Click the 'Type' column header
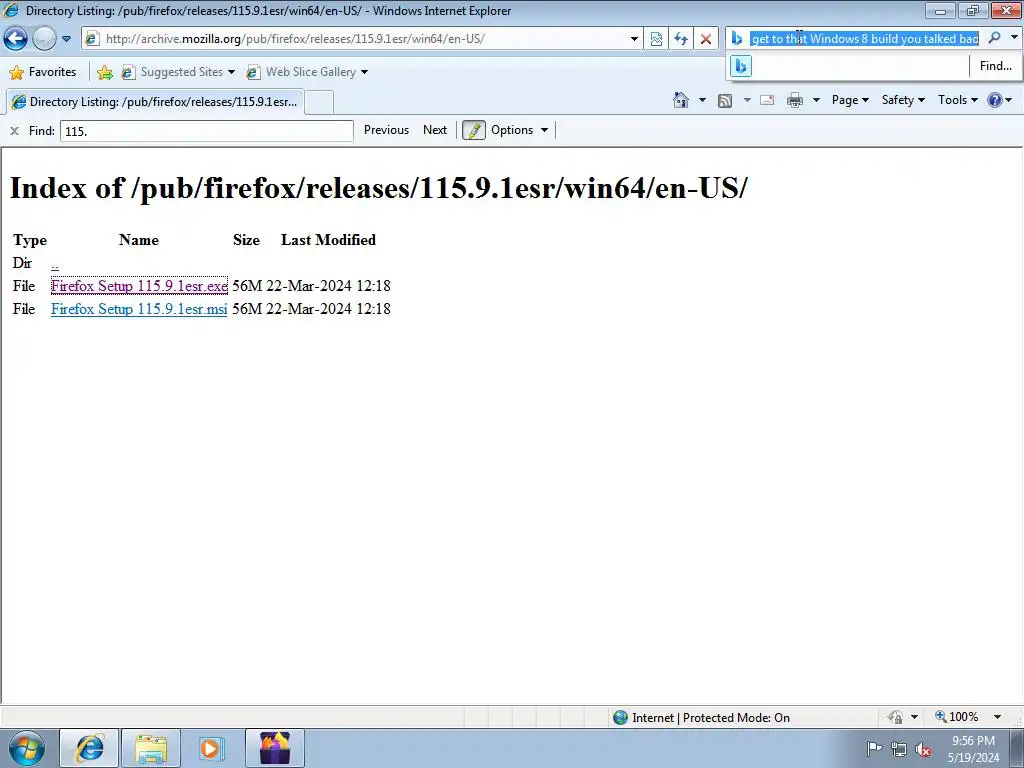Image resolution: width=1024 pixels, height=768 pixels. 30,240
